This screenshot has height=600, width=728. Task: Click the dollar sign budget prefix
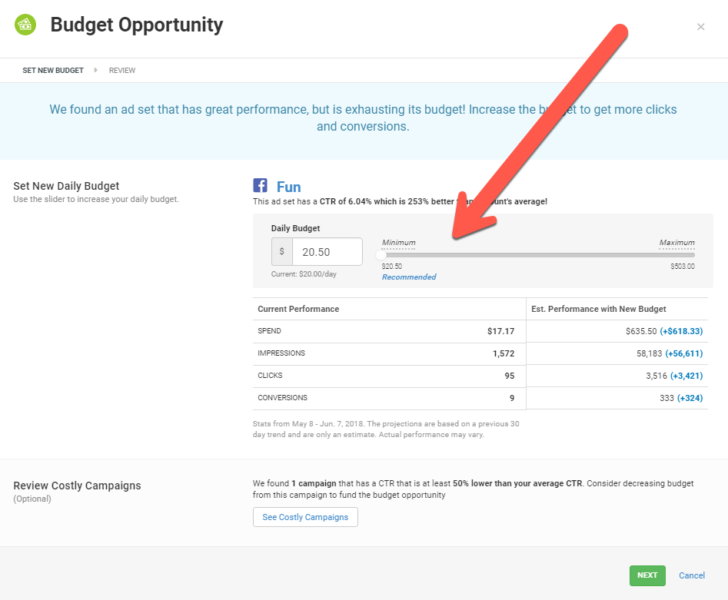coord(282,252)
